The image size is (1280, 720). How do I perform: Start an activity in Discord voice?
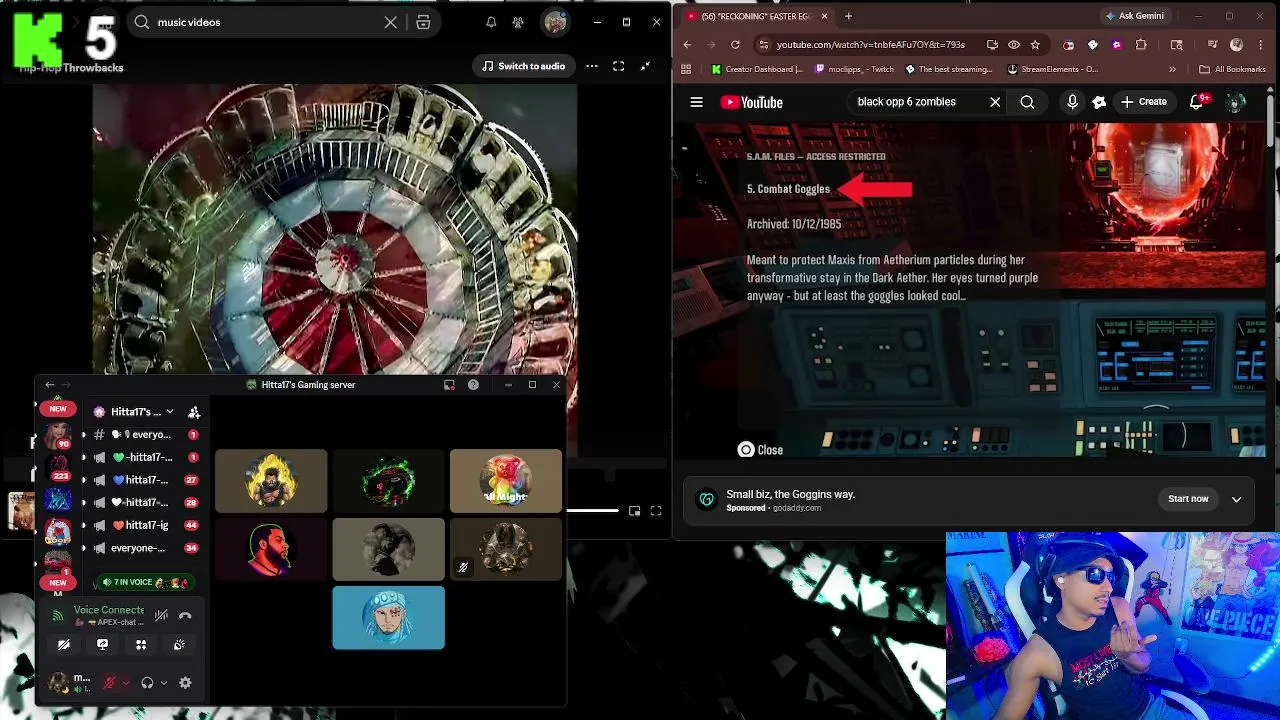[x=141, y=645]
